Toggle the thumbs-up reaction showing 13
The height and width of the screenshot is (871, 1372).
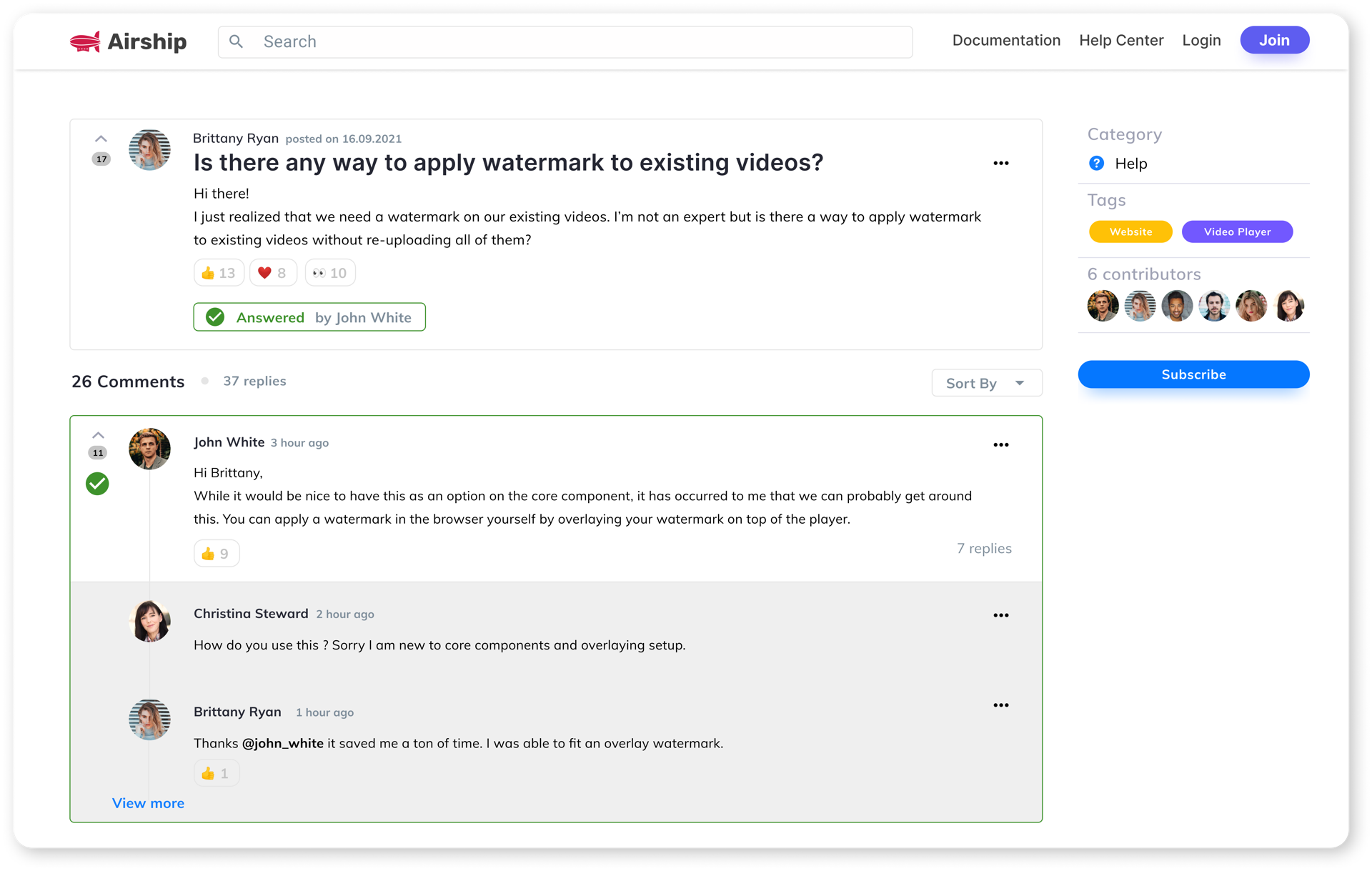click(219, 273)
